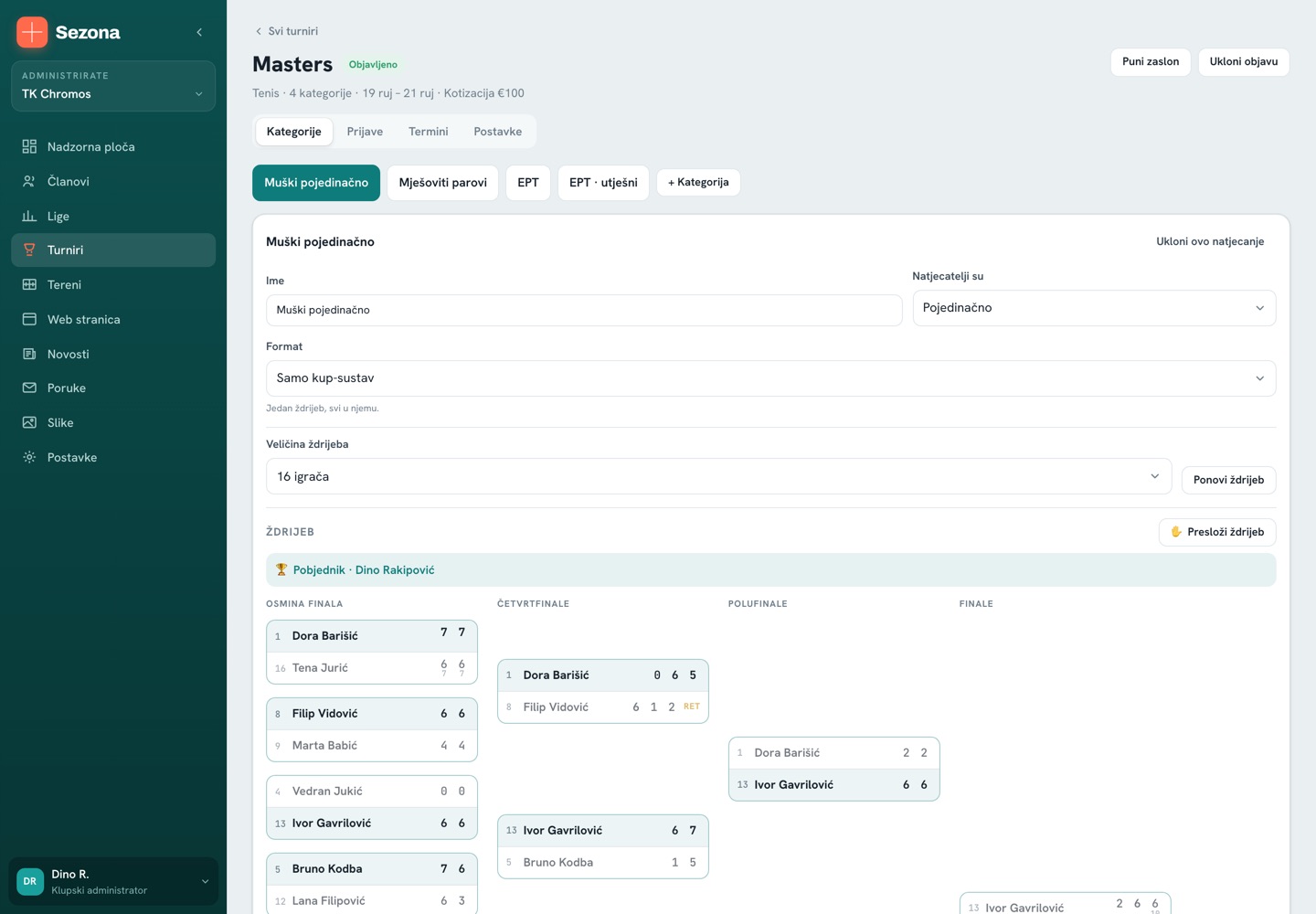
Task: Collapse the sidebar with the chevron
Action: 199,32
